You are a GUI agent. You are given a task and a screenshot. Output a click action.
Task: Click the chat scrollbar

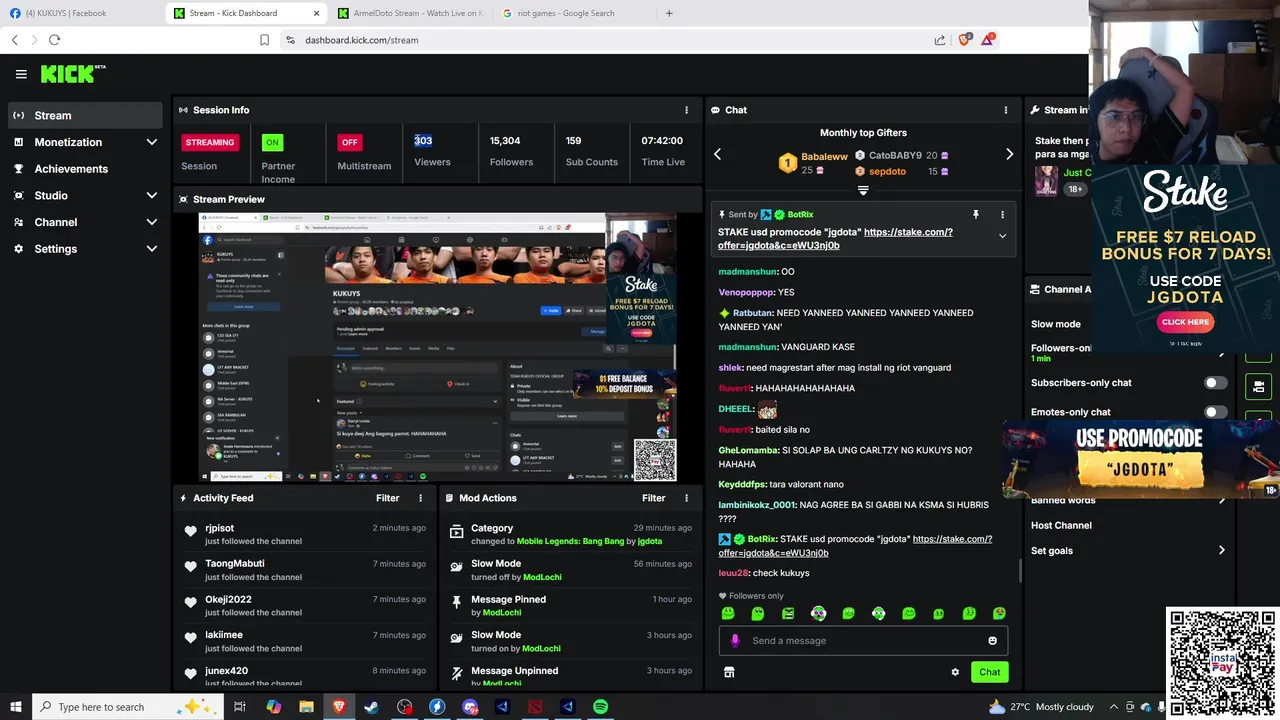click(x=1020, y=570)
